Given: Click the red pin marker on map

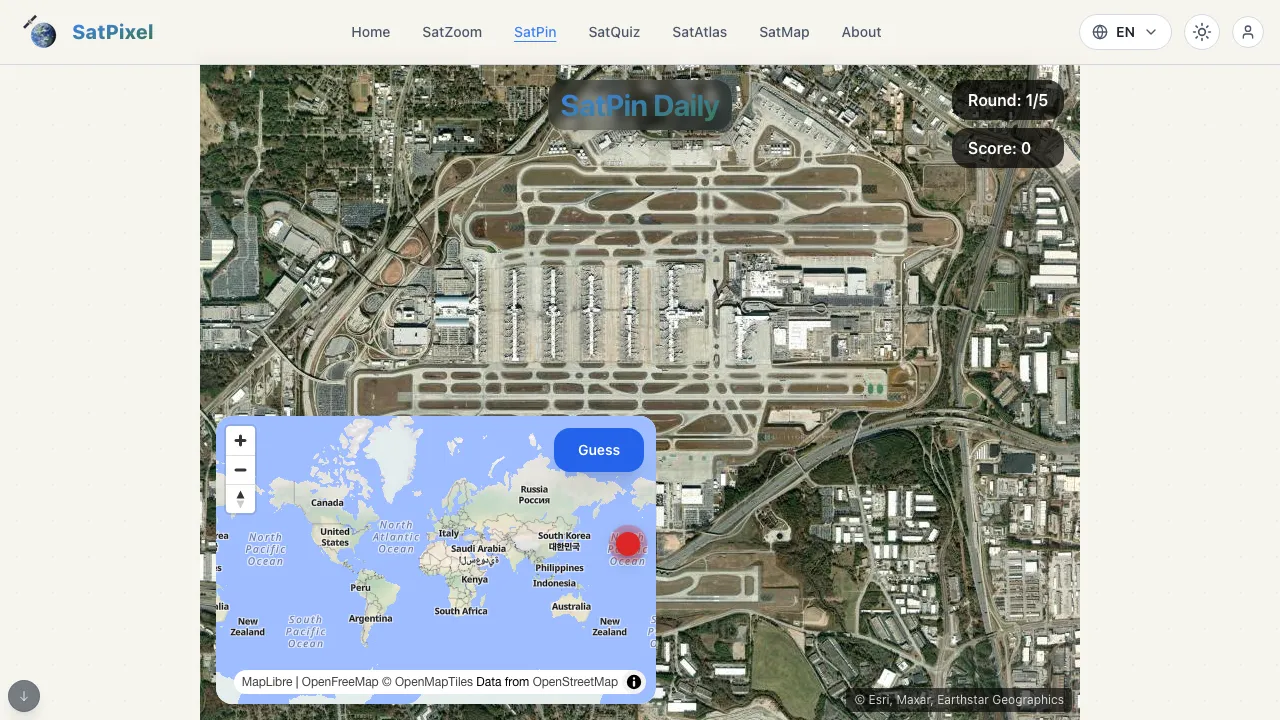Looking at the screenshot, I should (627, 544).
